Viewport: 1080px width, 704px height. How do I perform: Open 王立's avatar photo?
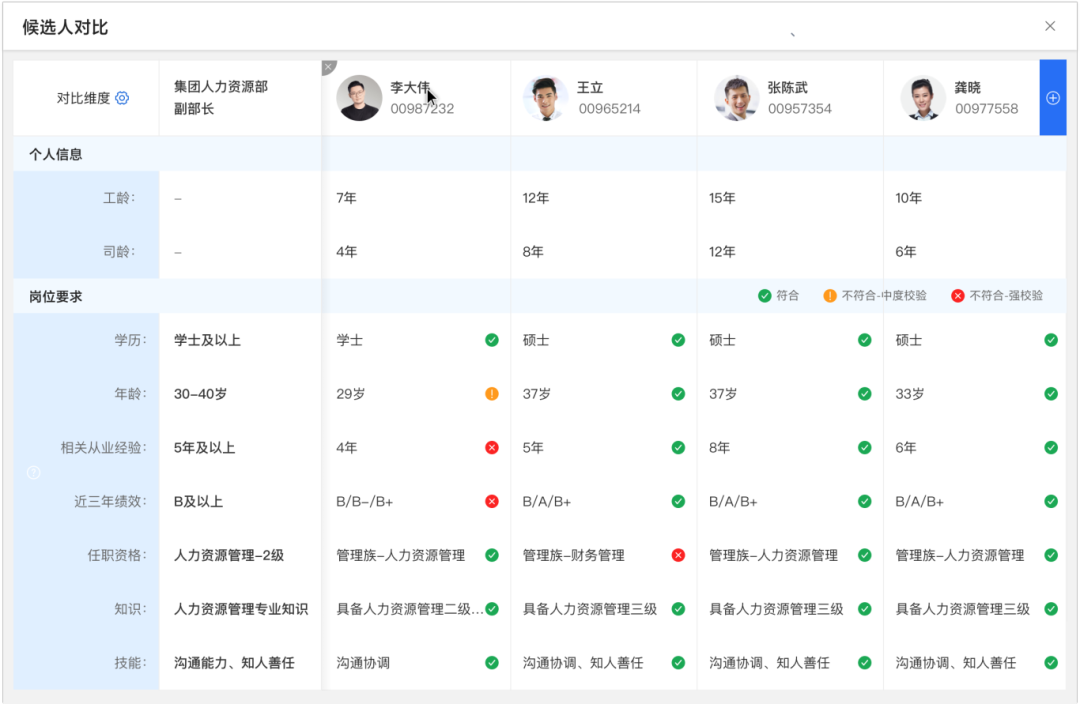(546, 98)
